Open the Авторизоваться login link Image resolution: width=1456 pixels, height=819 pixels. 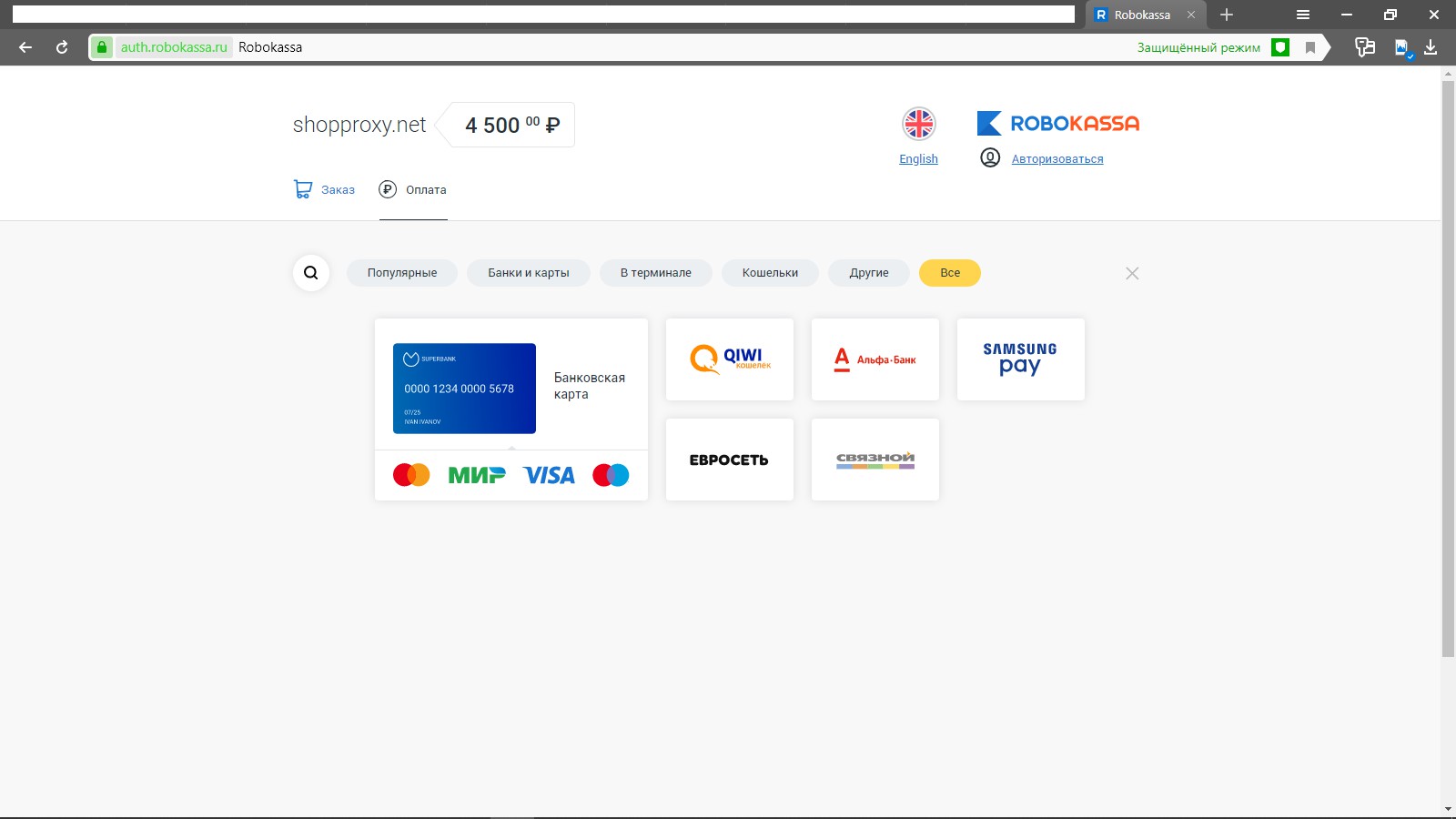[x=1057, y=158]
